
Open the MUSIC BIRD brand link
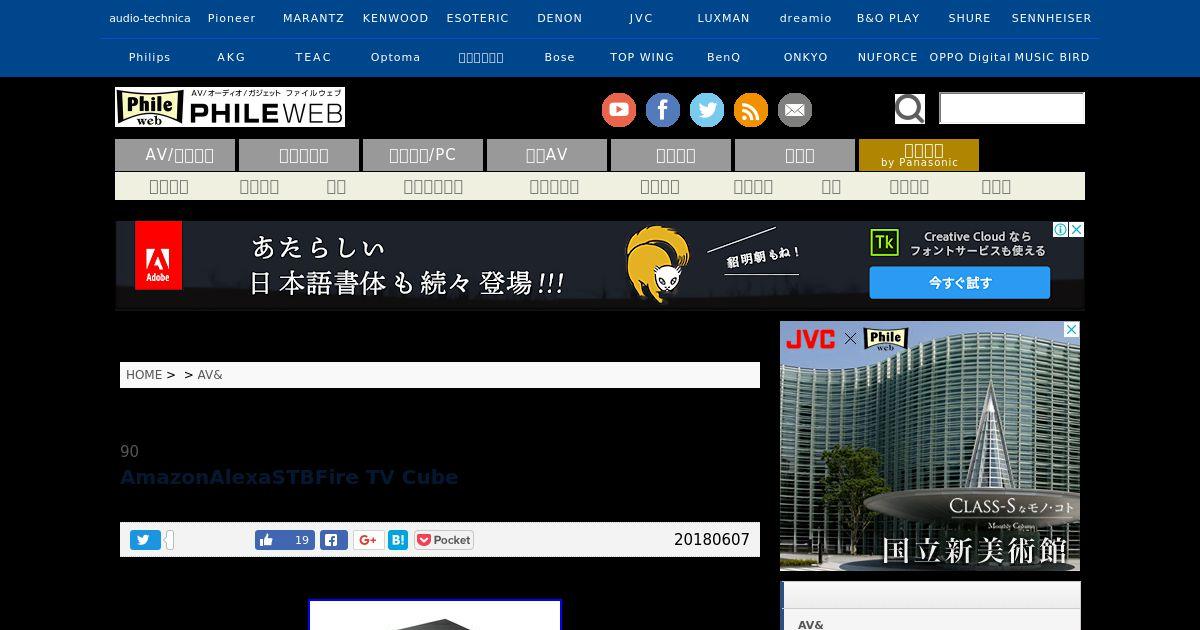click(1052, 57)
